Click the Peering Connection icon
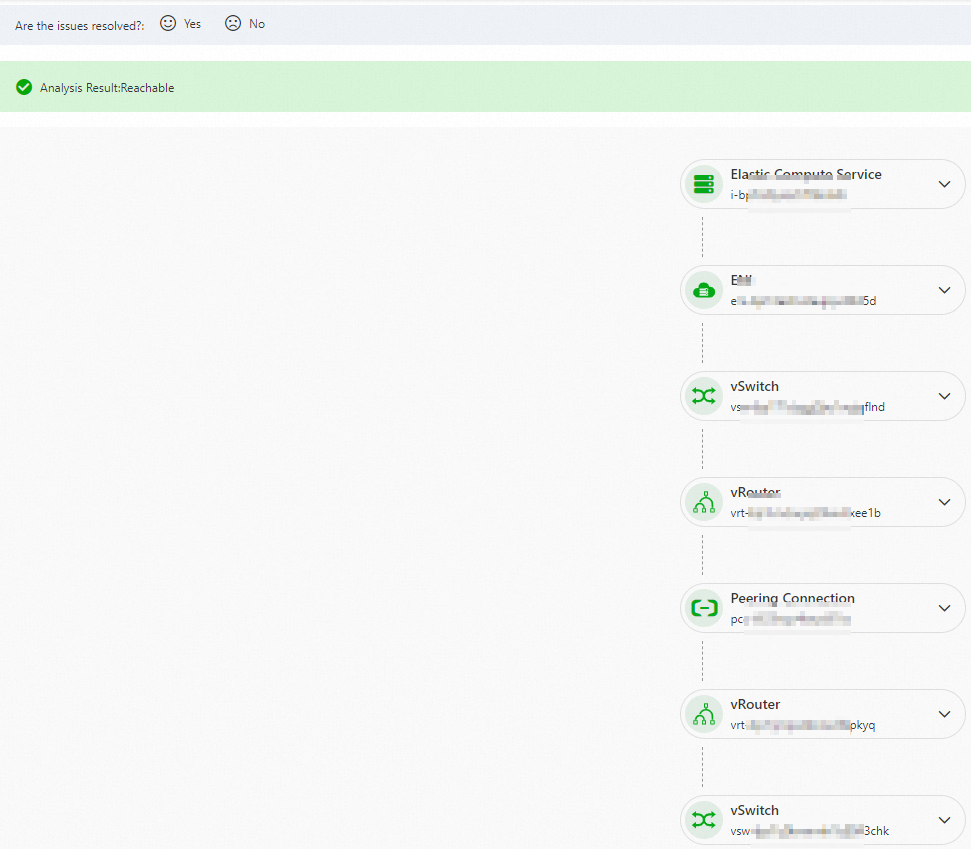Image resolution: width=971 pixels, height=849 pixels. [704, 608]
